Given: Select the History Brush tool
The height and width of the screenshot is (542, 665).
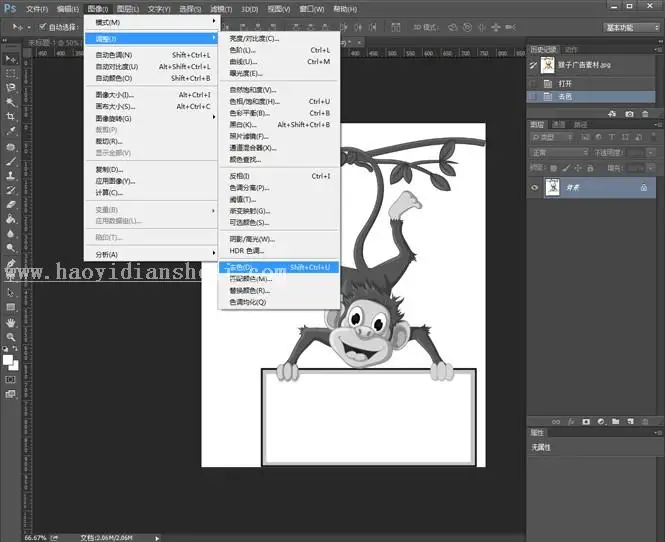Looking at the screenshot, I should 11,190.
